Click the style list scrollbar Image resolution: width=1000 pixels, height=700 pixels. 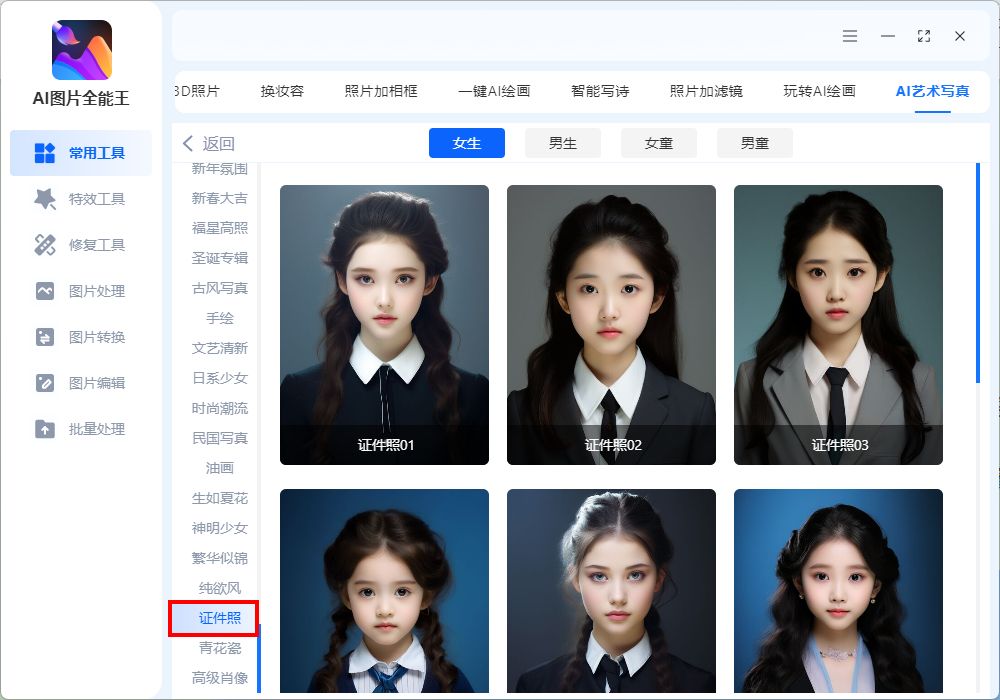[259, 658]
